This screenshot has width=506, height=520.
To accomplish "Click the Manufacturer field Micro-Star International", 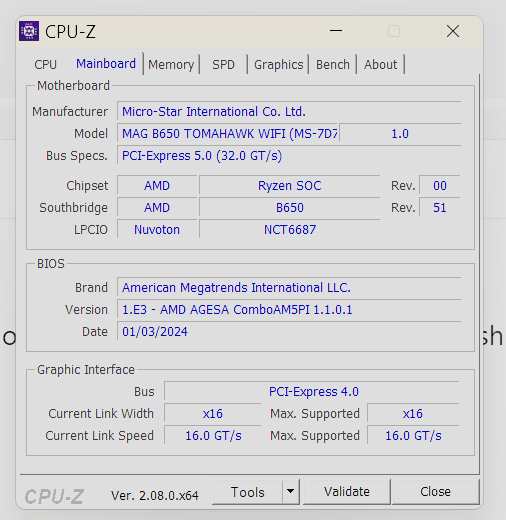I will point(289,111).
